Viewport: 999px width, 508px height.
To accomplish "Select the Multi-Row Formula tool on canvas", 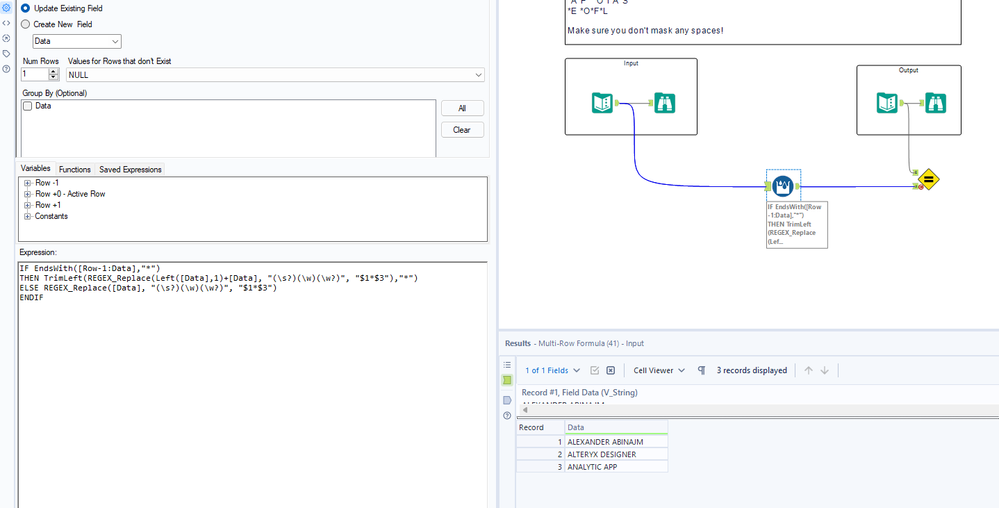I will click(x=784, y=186).
